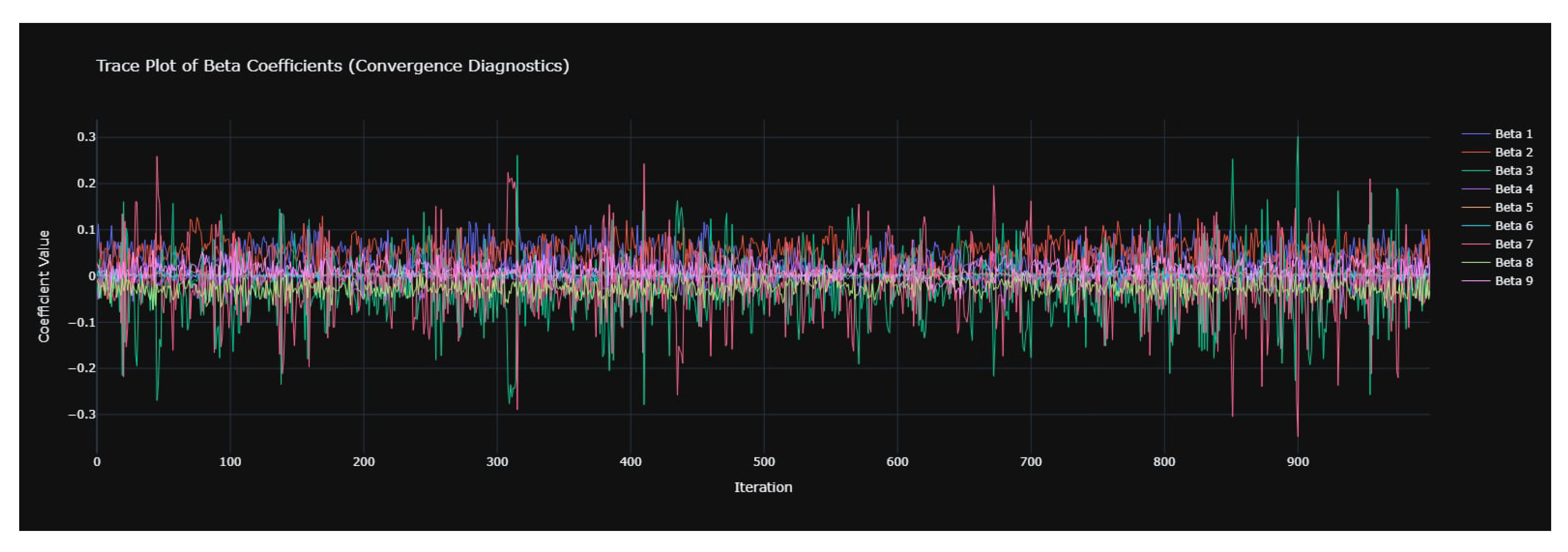Click x-axis tick label 500
Screen dimensions: 1568x552
click(764, 462)
